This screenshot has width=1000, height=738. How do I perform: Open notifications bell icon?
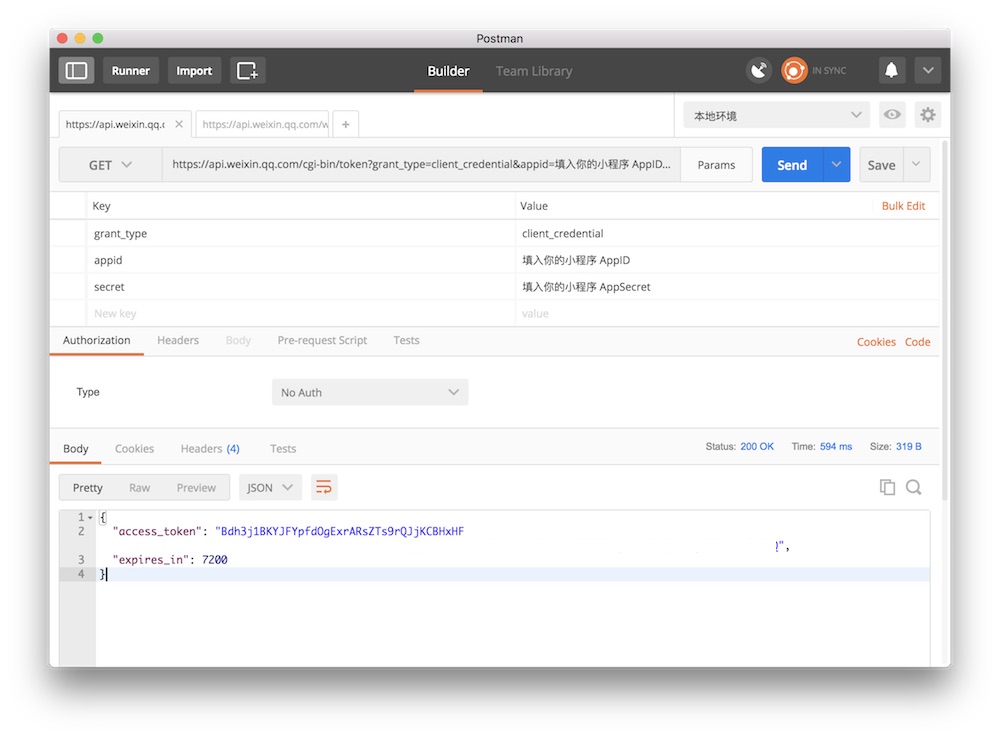click(x=892, y=70)
